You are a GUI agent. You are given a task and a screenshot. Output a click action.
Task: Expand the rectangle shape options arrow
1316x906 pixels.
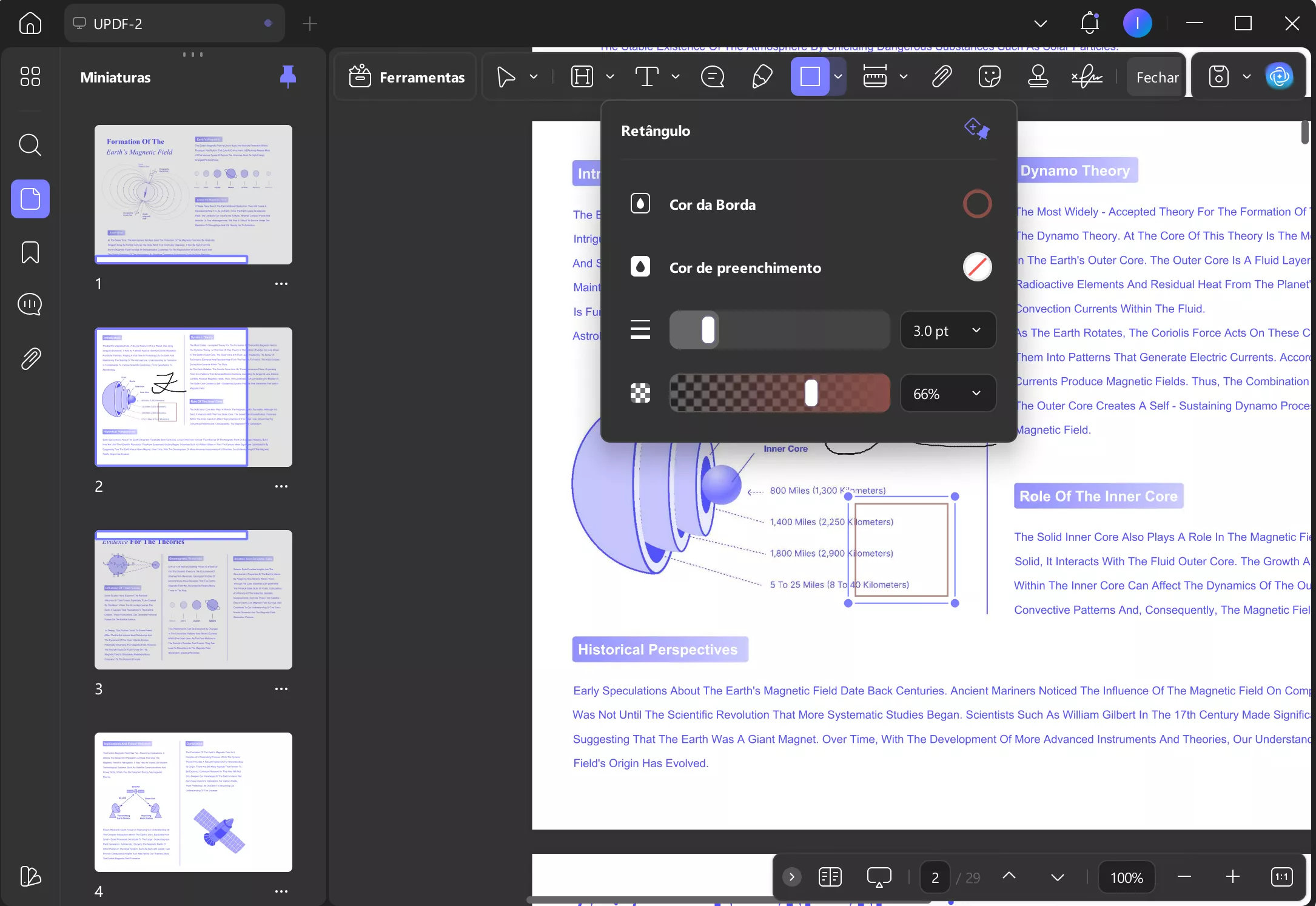point(838,77)
